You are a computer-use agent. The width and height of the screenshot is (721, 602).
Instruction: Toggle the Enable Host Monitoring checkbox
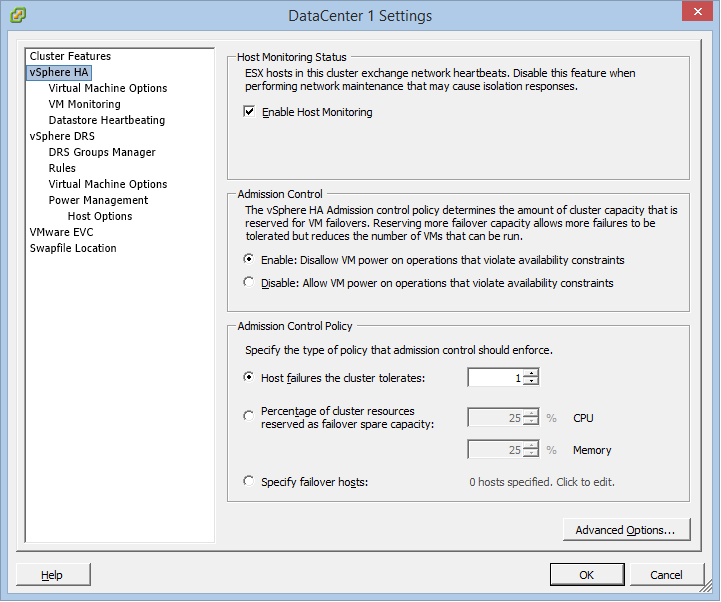point(249,112)
